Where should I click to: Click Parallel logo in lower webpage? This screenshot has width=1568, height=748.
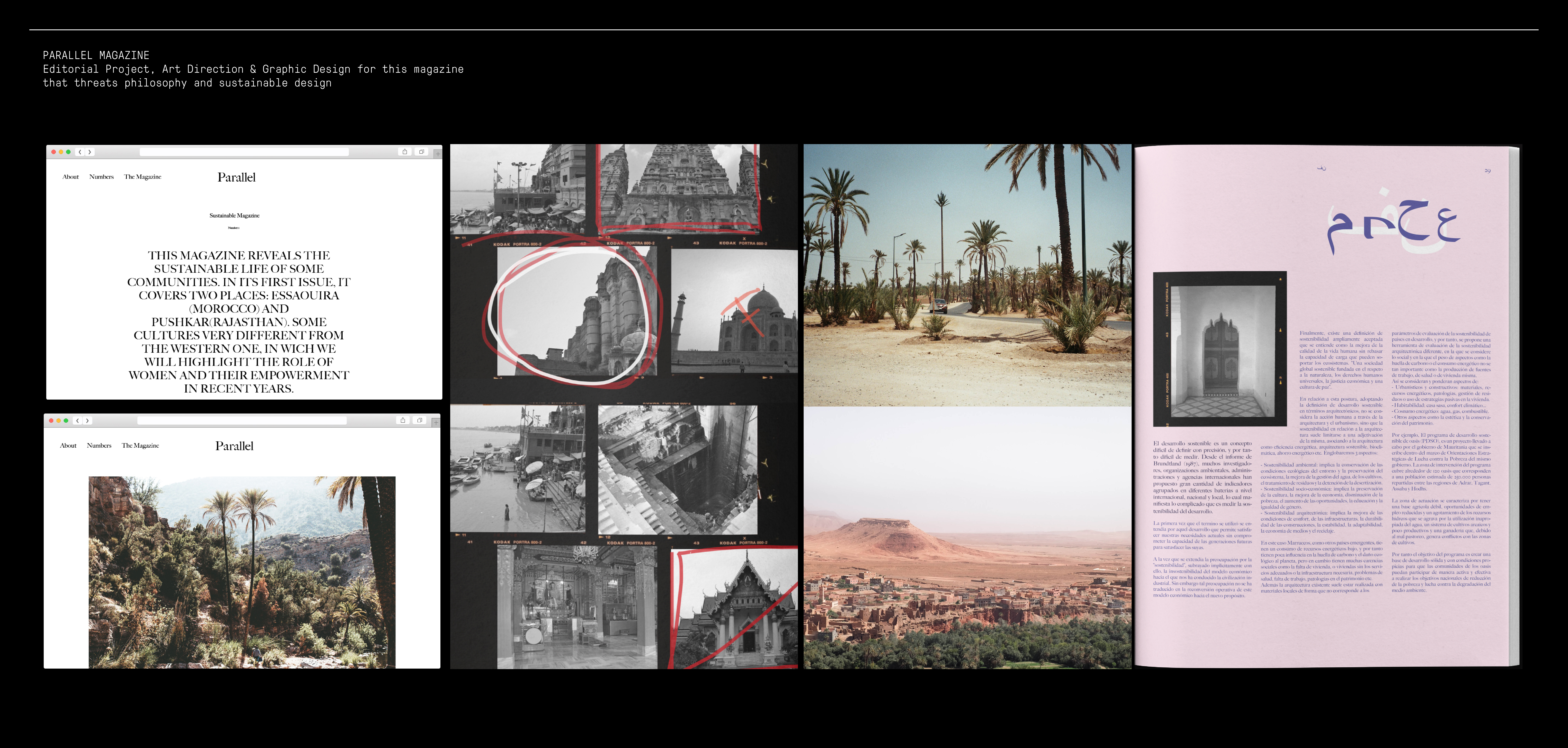click(x=234, y=446)
